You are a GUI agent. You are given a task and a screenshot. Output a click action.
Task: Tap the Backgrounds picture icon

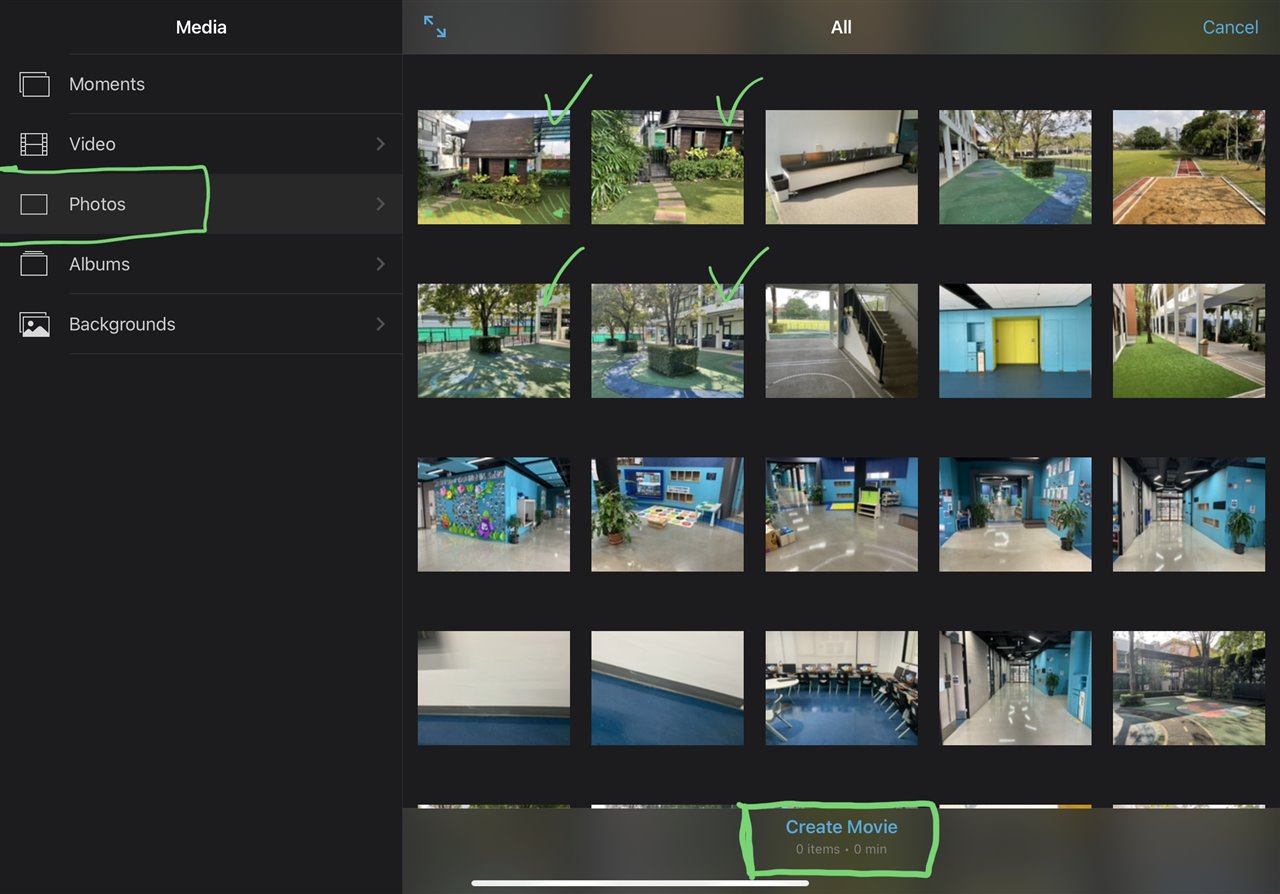[34, 324]
